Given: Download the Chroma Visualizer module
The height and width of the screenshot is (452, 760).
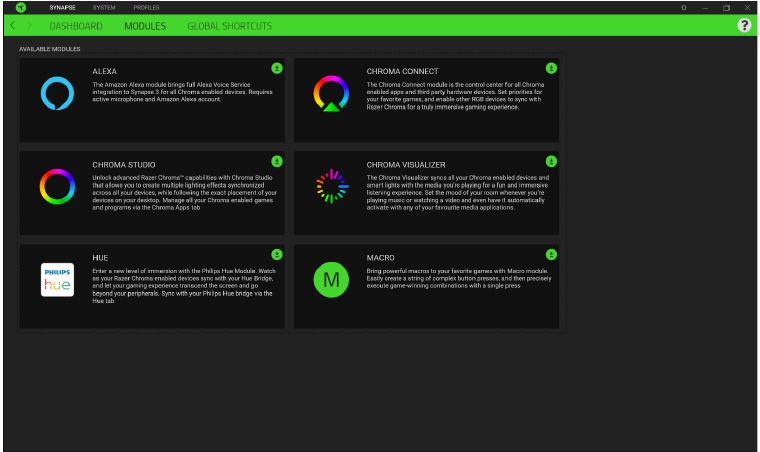Looking at the screenshot, I should [x=551, y=161].
